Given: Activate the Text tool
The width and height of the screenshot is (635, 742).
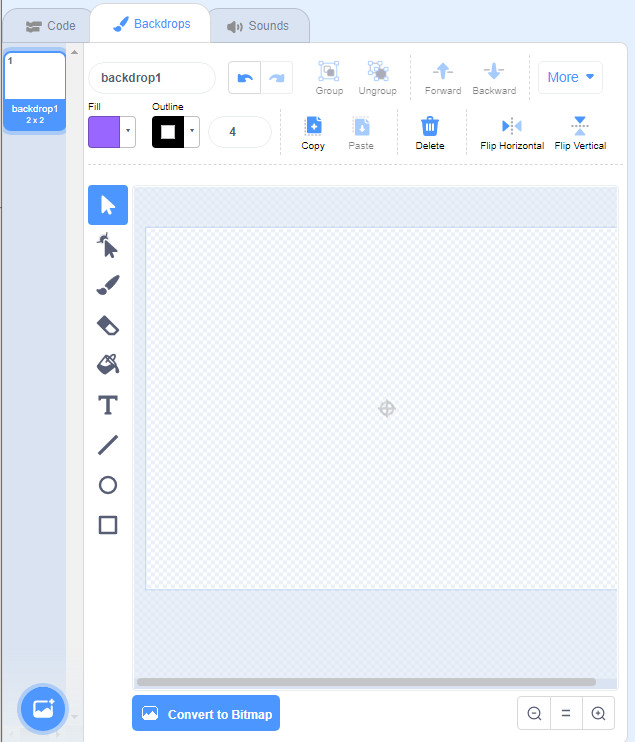Looking at the screenshot, I should point(108,405).
